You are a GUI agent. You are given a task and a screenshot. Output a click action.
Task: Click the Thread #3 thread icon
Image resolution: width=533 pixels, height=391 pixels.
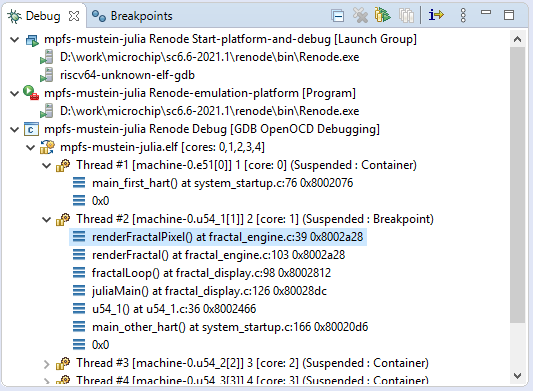tap(63, 363)
